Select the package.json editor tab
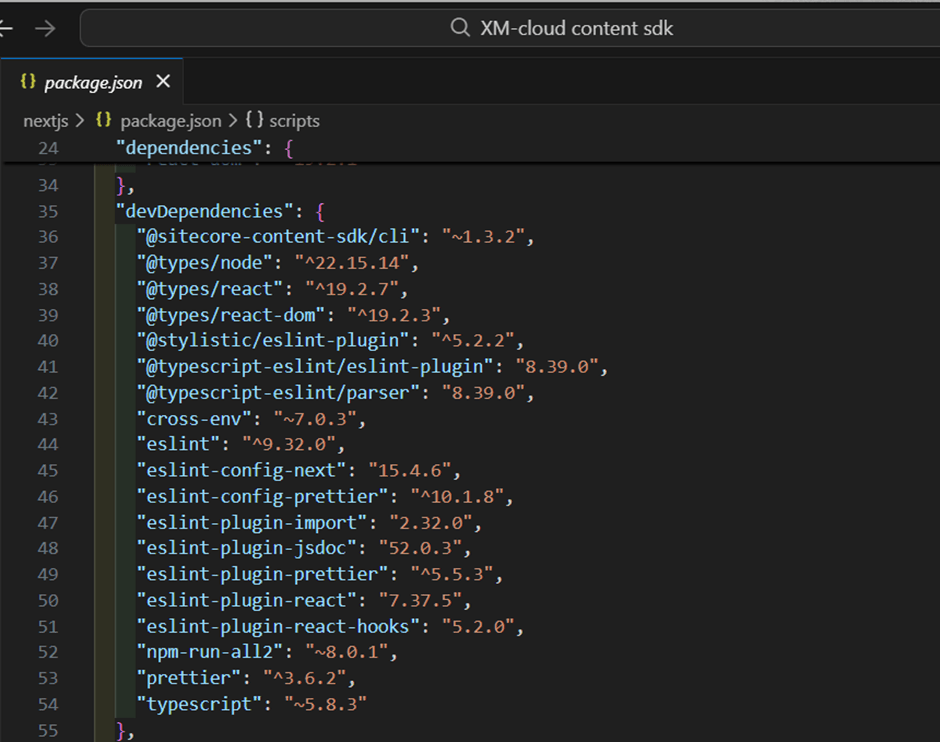This screenshot has height=742, width=940. (x=93, y=82)
